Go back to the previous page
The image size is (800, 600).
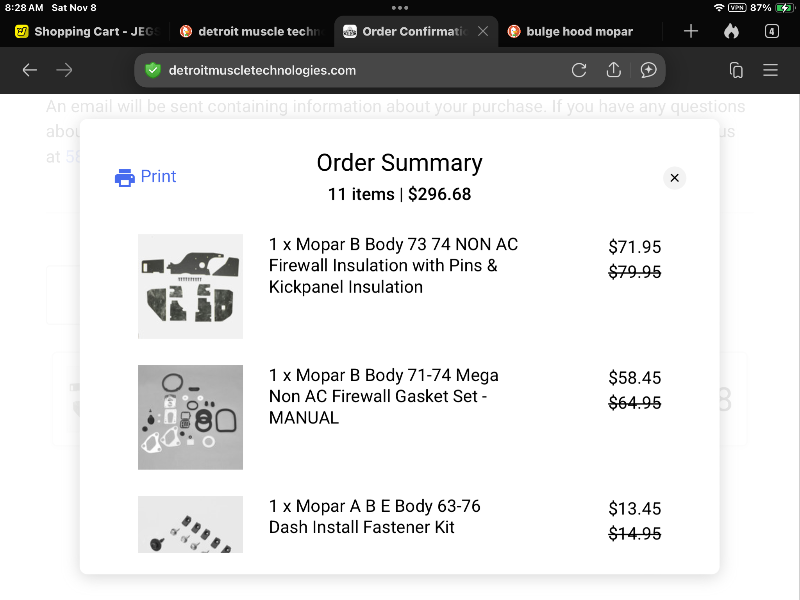click(30, 70)
